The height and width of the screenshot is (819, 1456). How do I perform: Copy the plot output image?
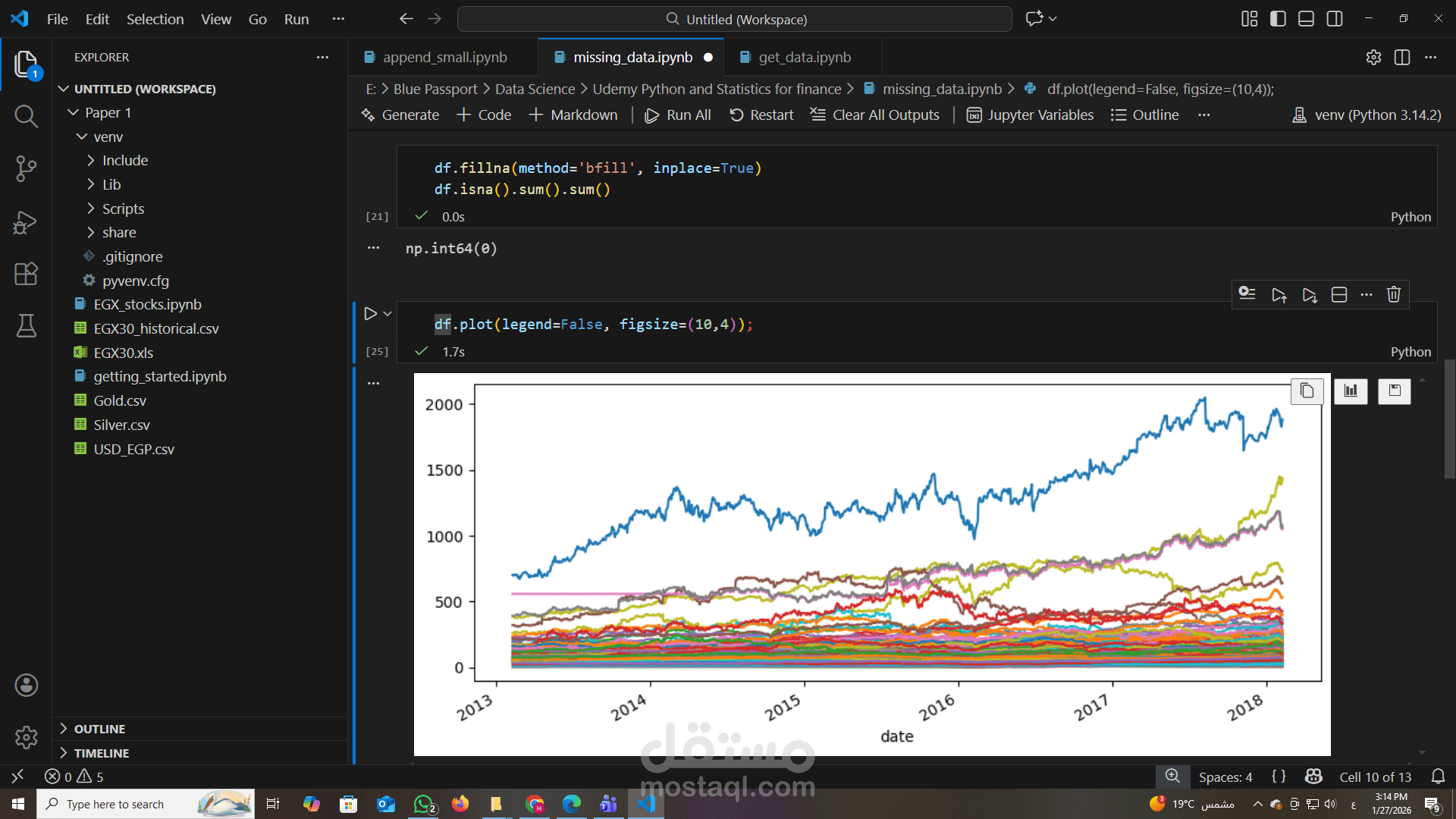[x=1307, y=391]
